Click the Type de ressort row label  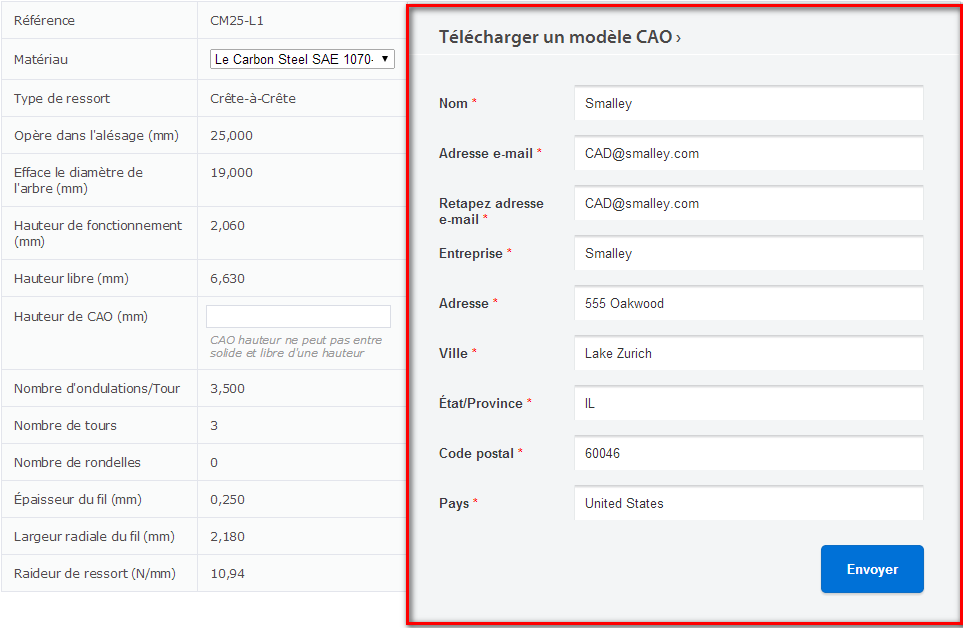click(62, 99)
